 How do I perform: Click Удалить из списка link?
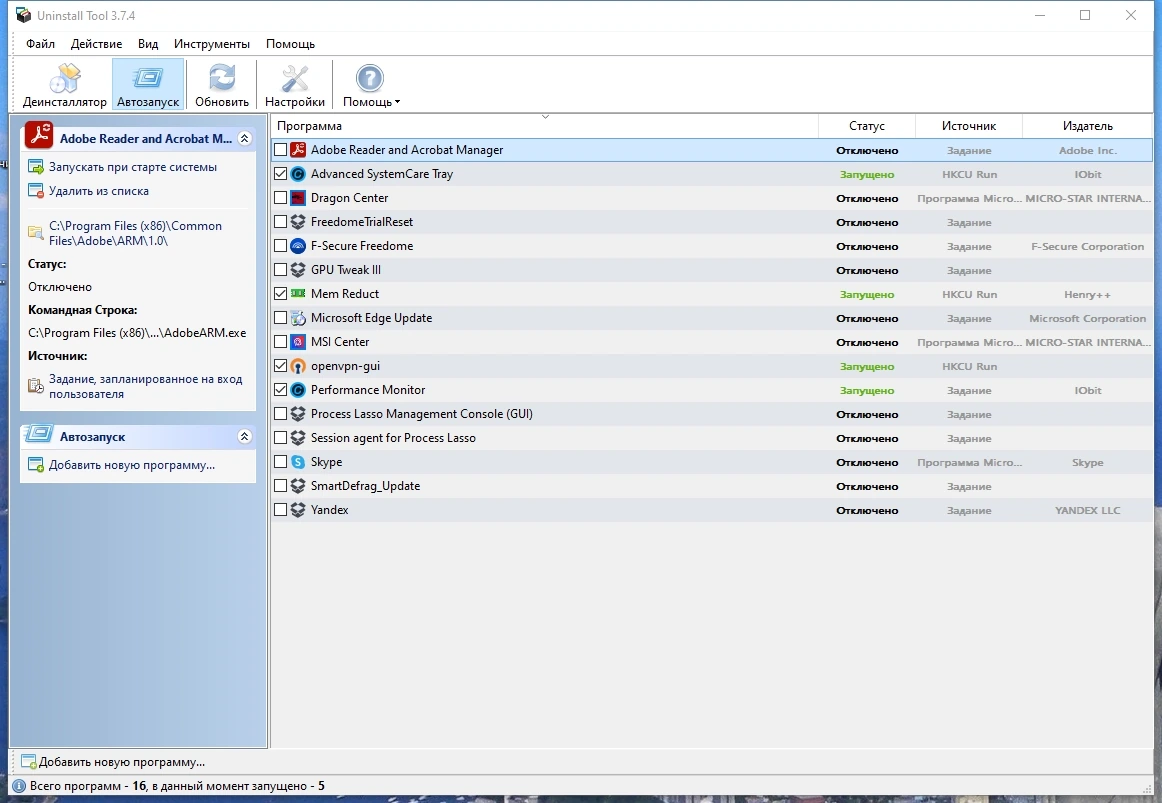coord(99,191)
